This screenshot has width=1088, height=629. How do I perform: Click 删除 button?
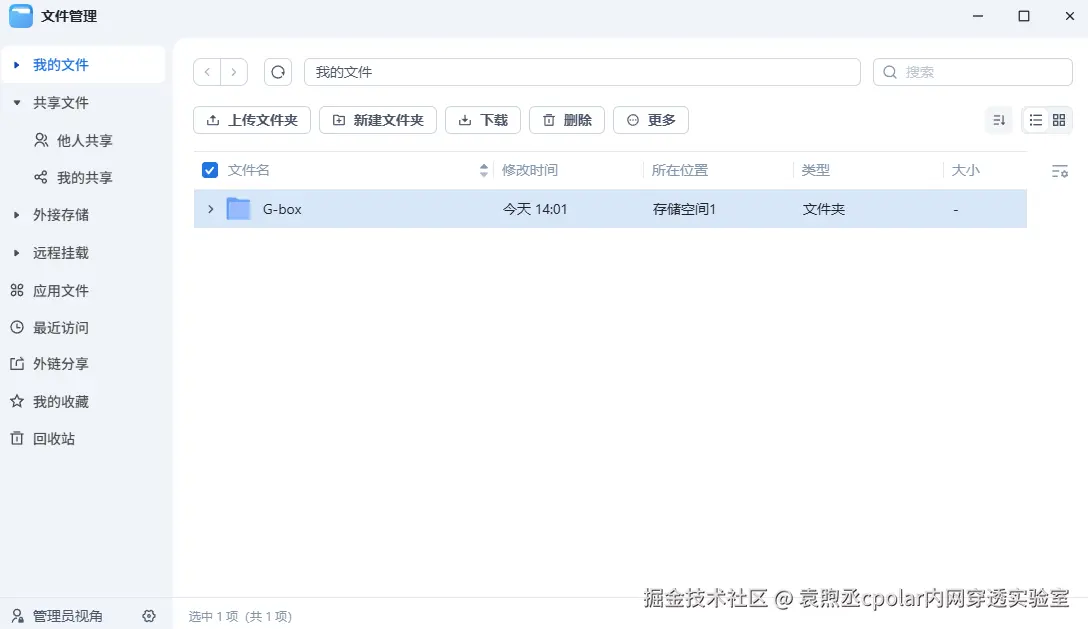pos(567,120)
